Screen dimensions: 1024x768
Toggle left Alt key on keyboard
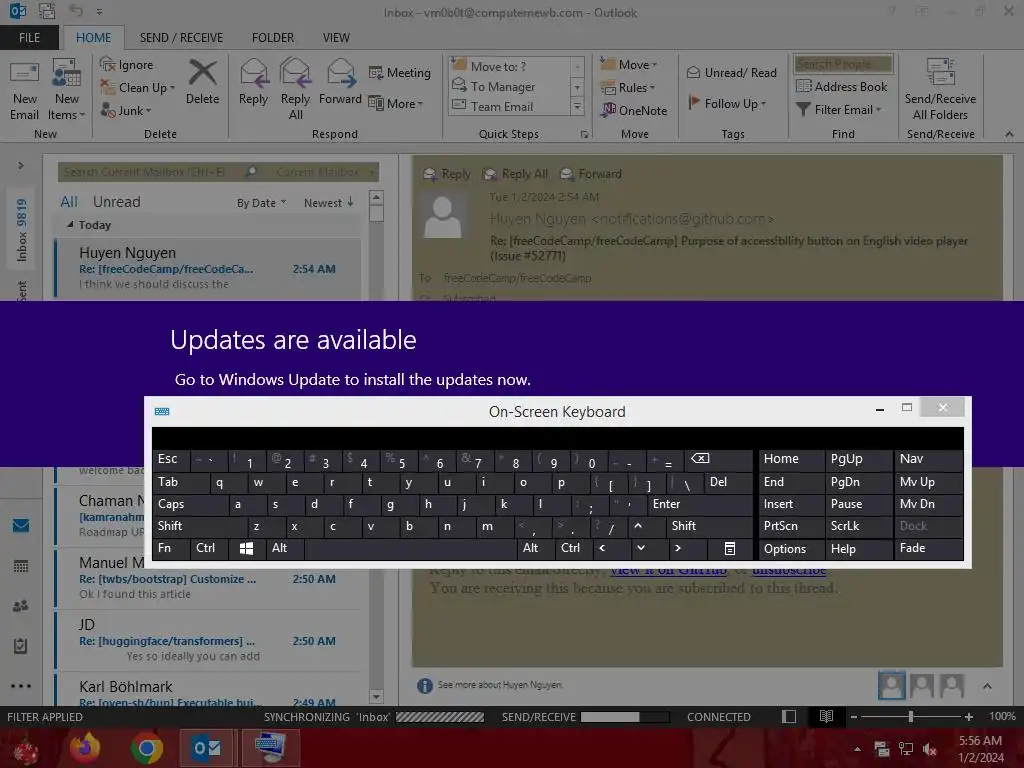285,549
